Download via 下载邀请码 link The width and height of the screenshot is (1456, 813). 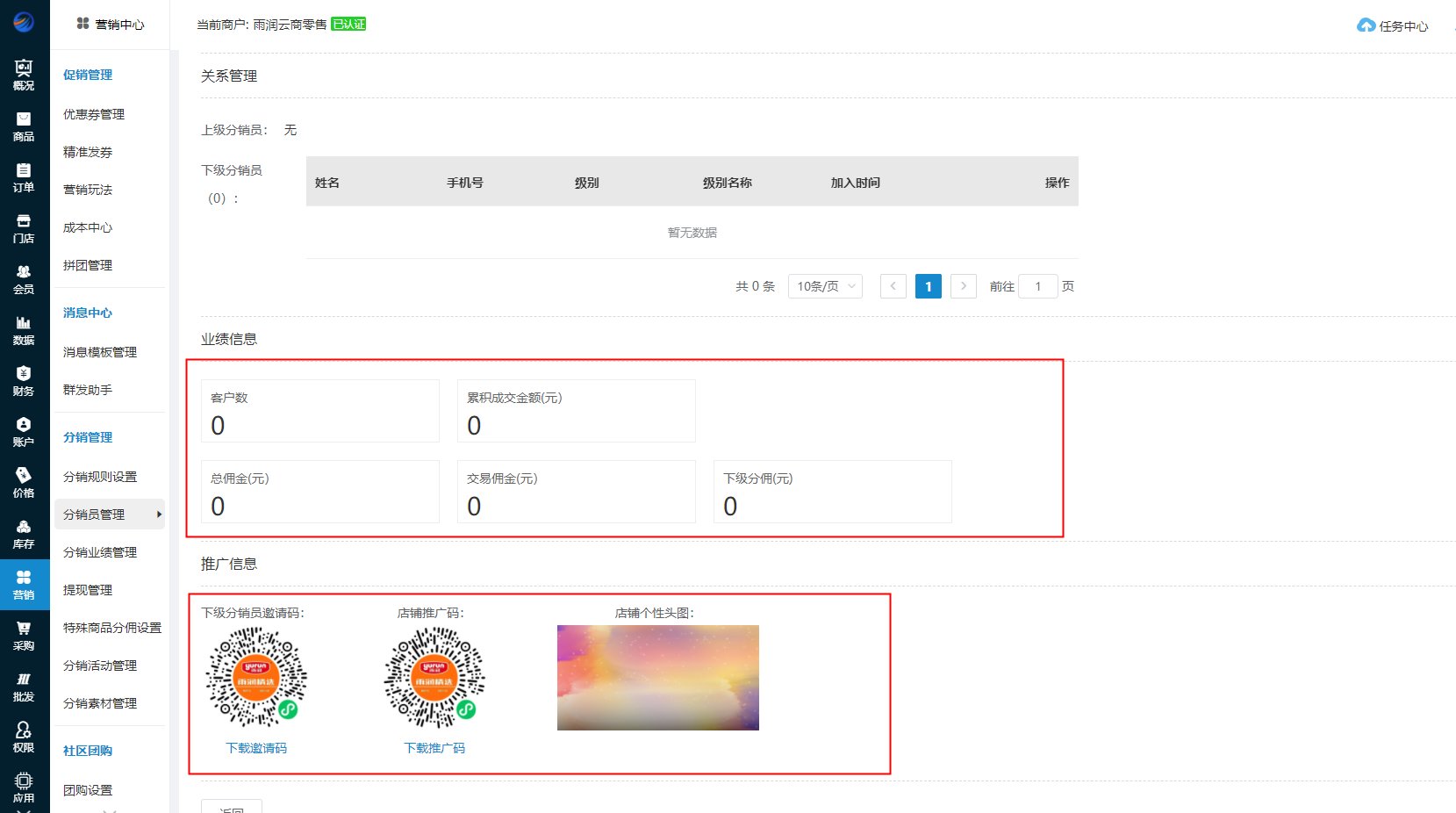[256, 748]
